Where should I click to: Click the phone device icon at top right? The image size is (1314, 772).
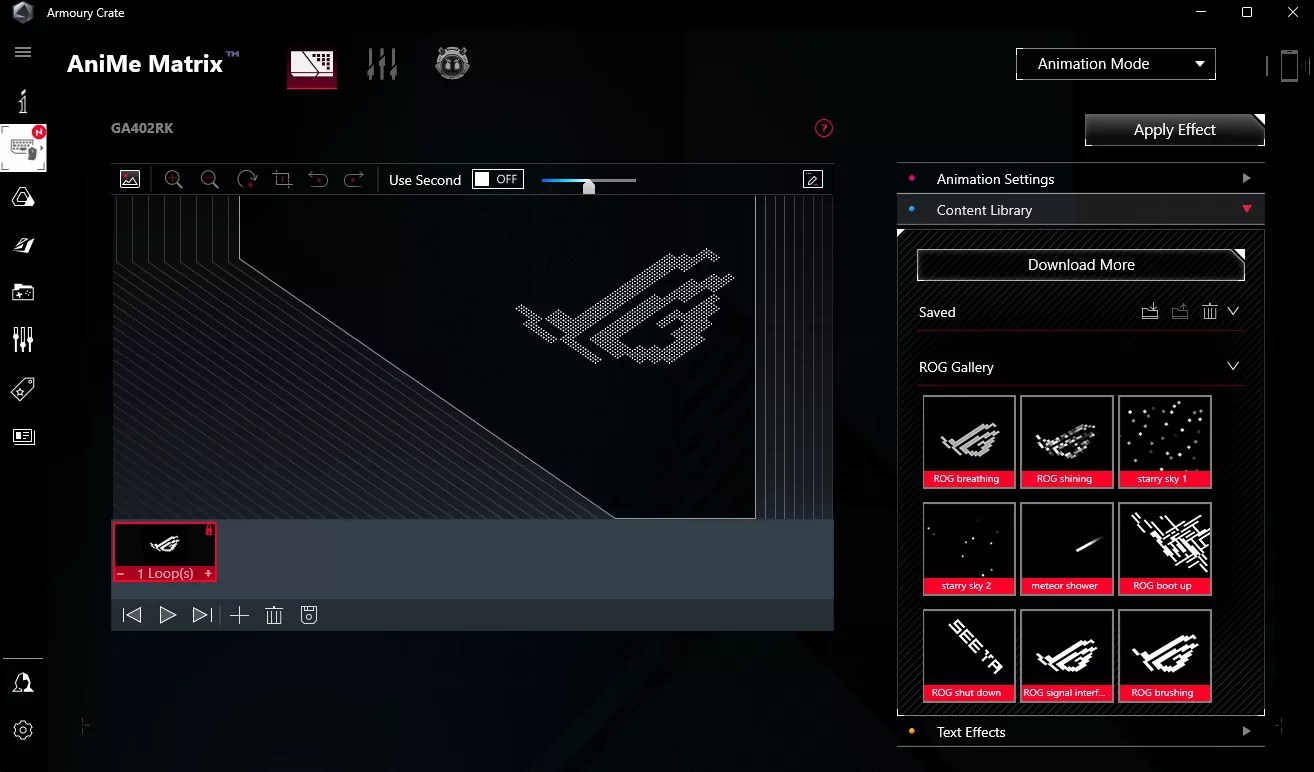[x=1289, y=66]
